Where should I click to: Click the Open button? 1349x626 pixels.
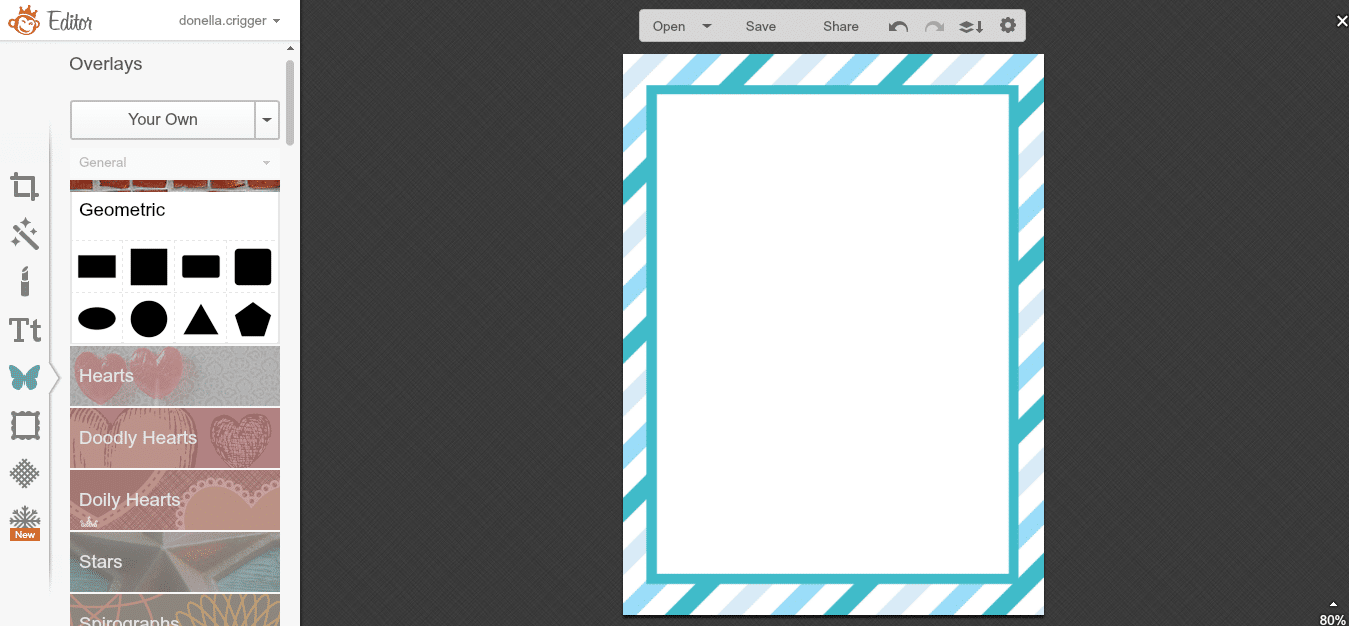(x=669, y=27)
